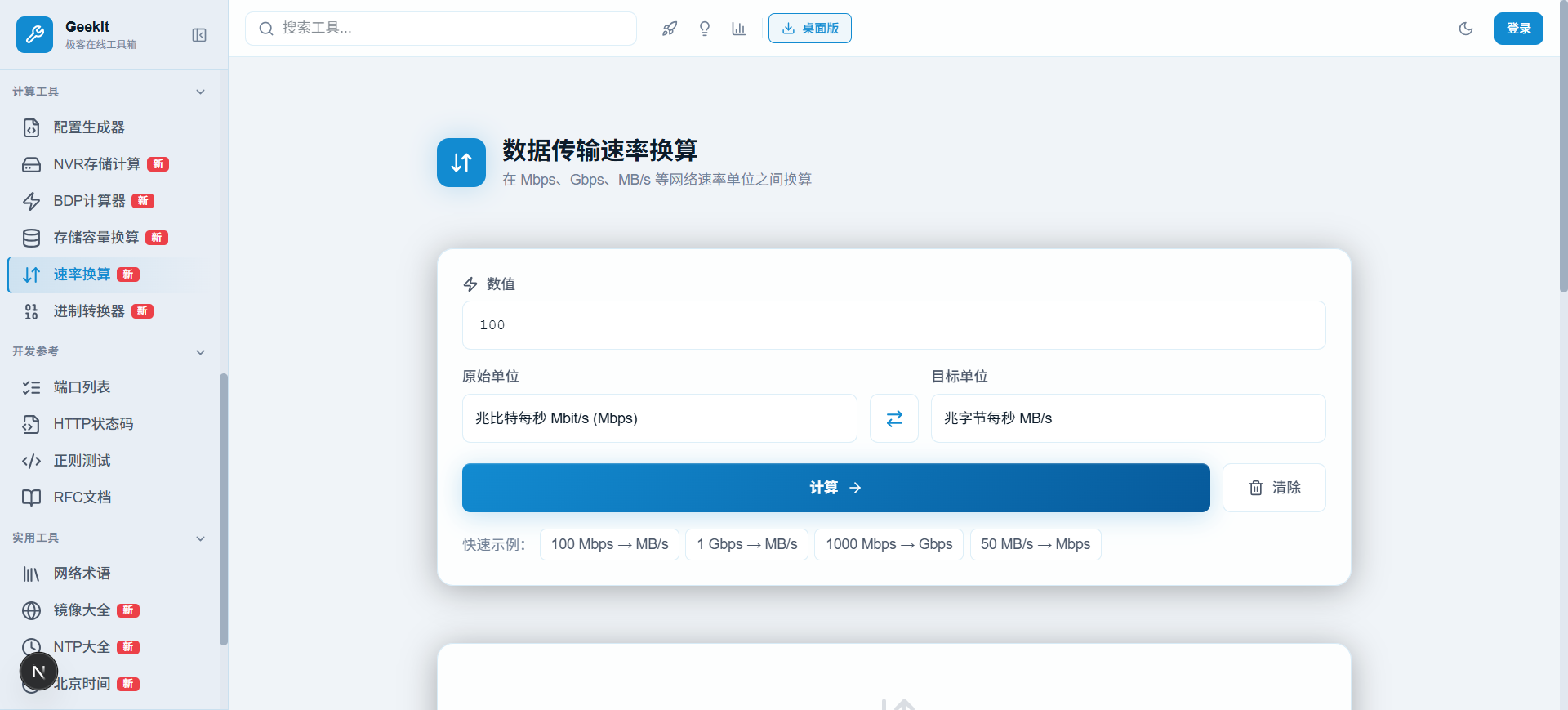Click the search magnifier icon
Viewport: 1568px width, 710px height.
point(266,29)
